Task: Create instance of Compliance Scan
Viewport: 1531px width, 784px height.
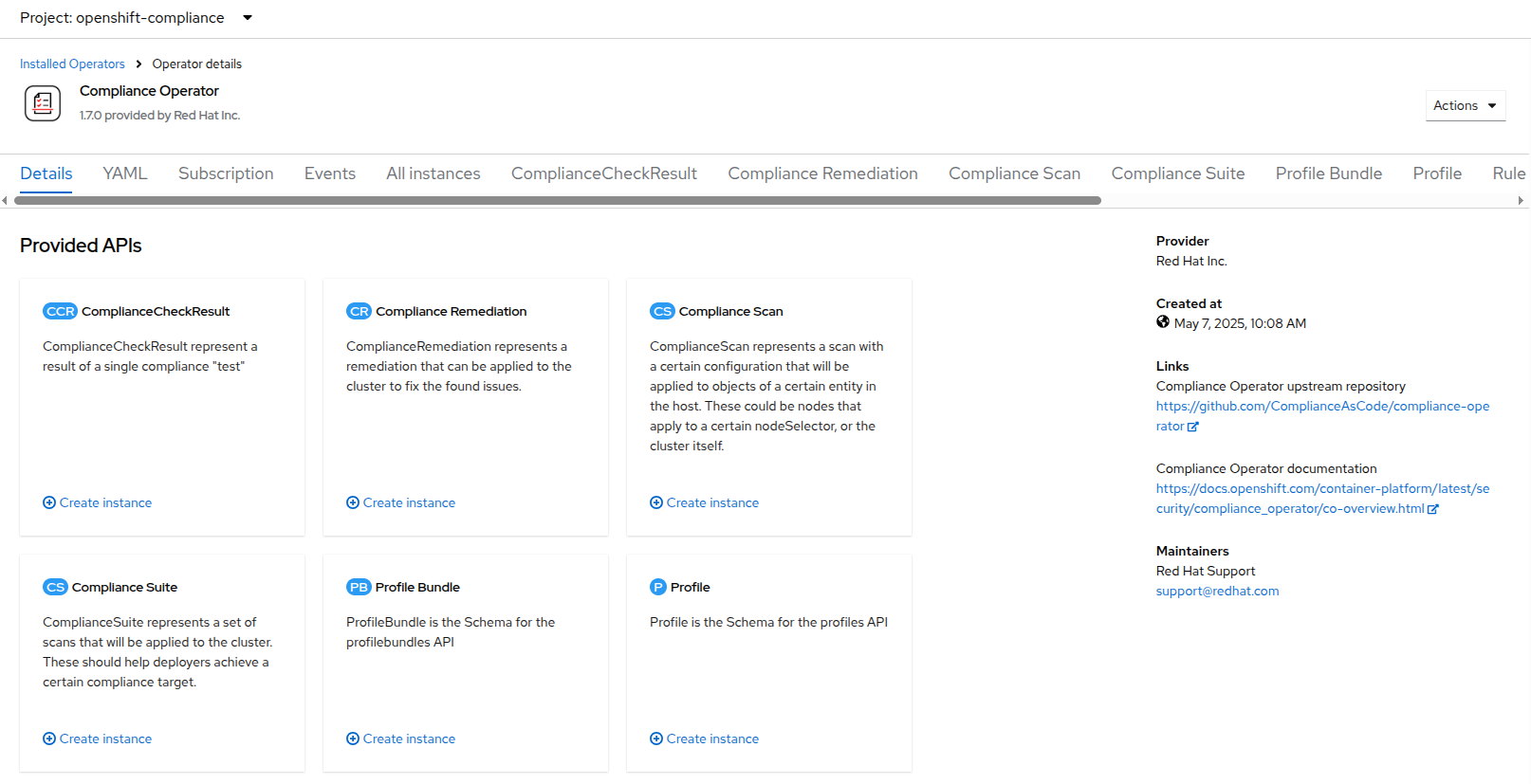Action: tap(711, 502)
